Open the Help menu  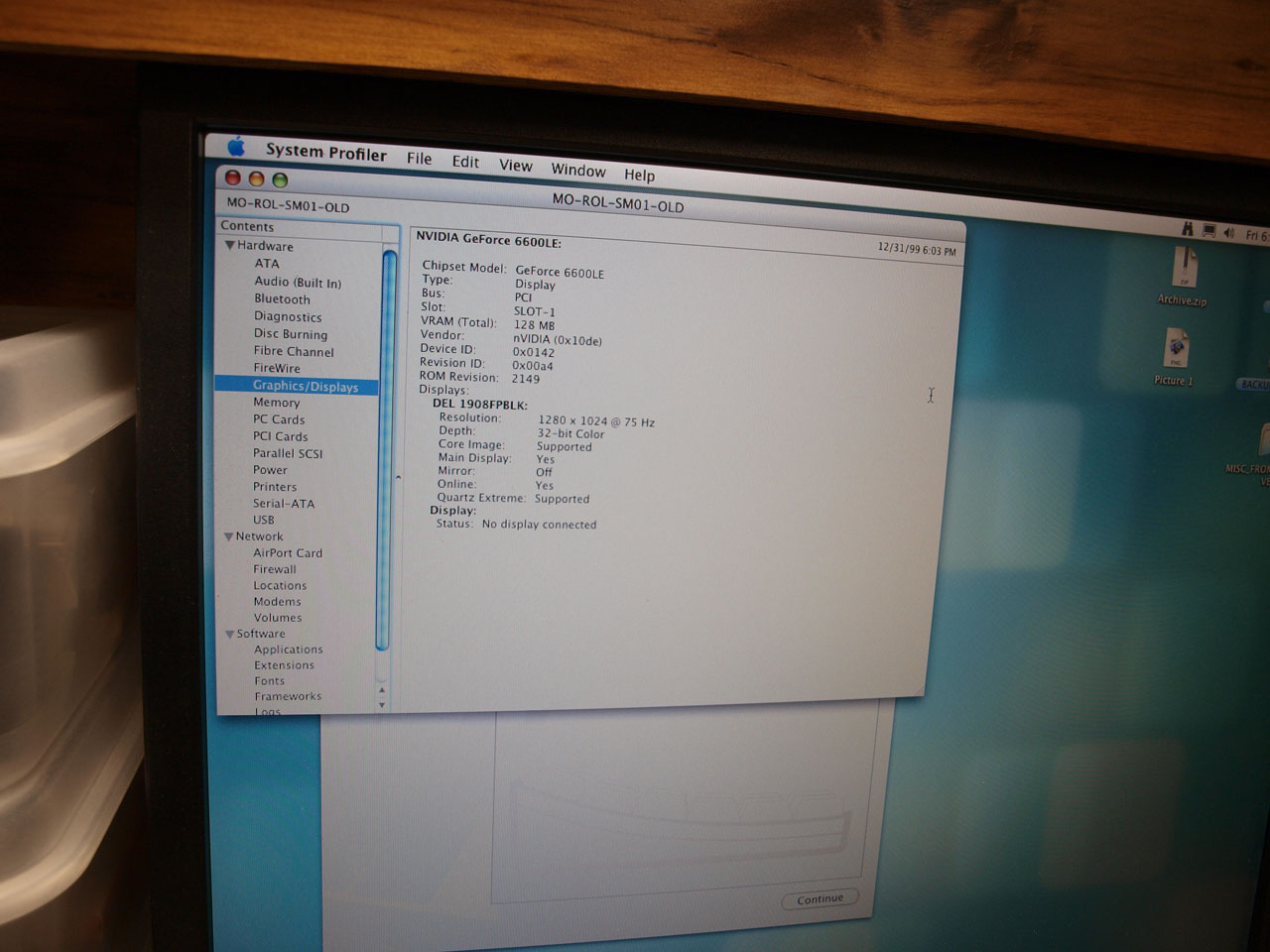[x=639, y=175]
